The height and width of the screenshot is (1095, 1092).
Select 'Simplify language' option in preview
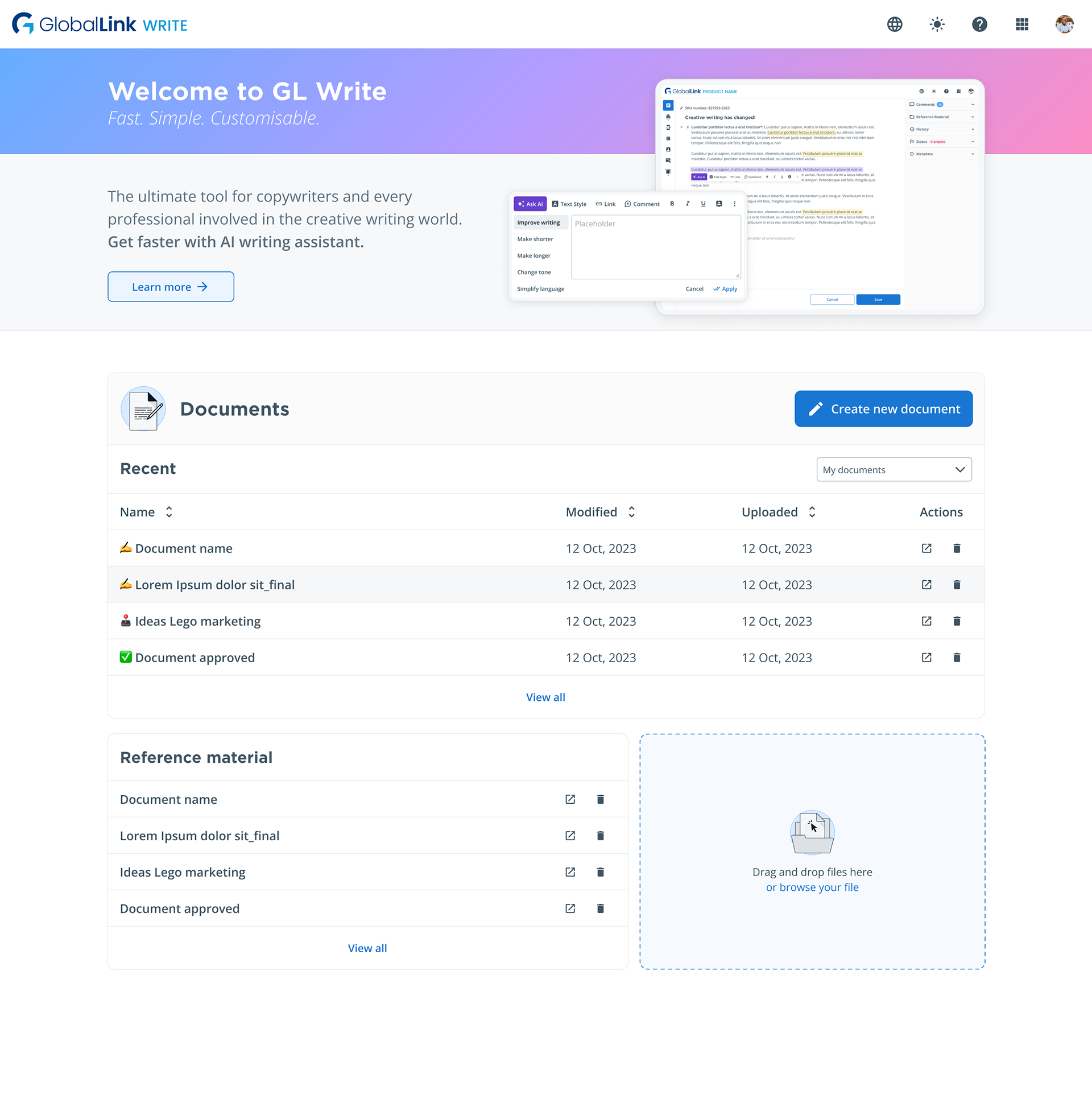tap(540, 288)
